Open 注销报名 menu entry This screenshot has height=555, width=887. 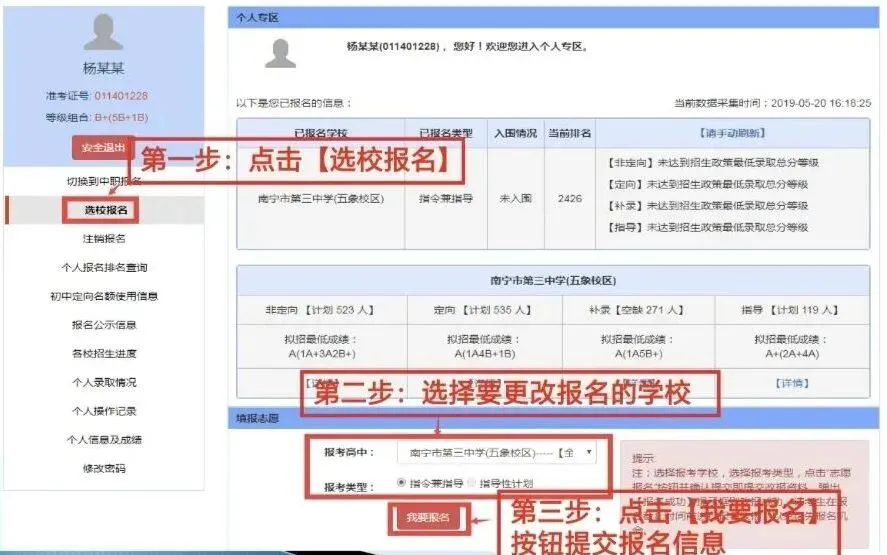tap(104, 239)
